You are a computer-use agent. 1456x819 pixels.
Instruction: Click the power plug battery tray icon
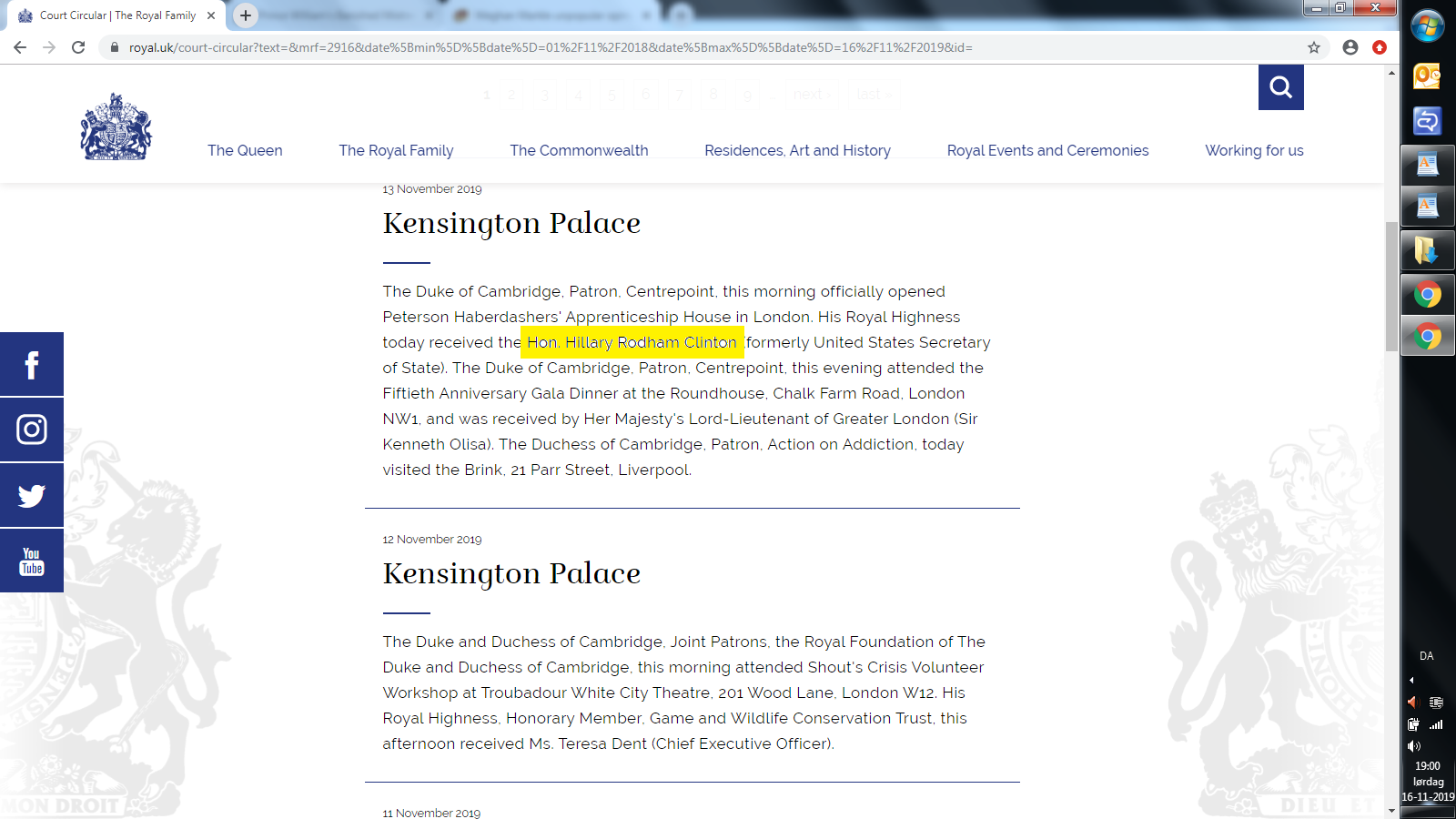pyautogui.click(x=1413, y=724)
